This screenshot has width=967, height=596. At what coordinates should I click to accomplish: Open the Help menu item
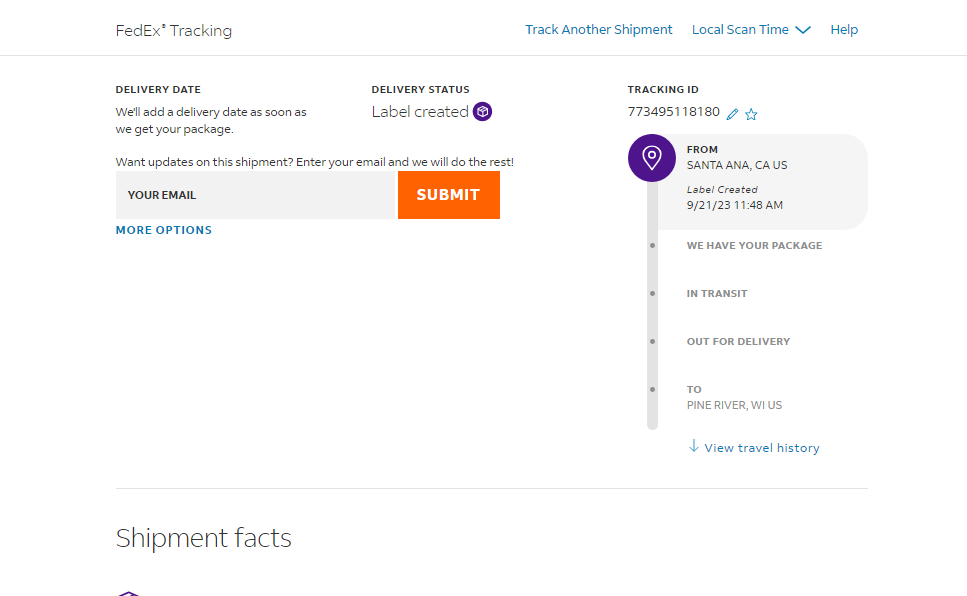click(x=844, y=30)
